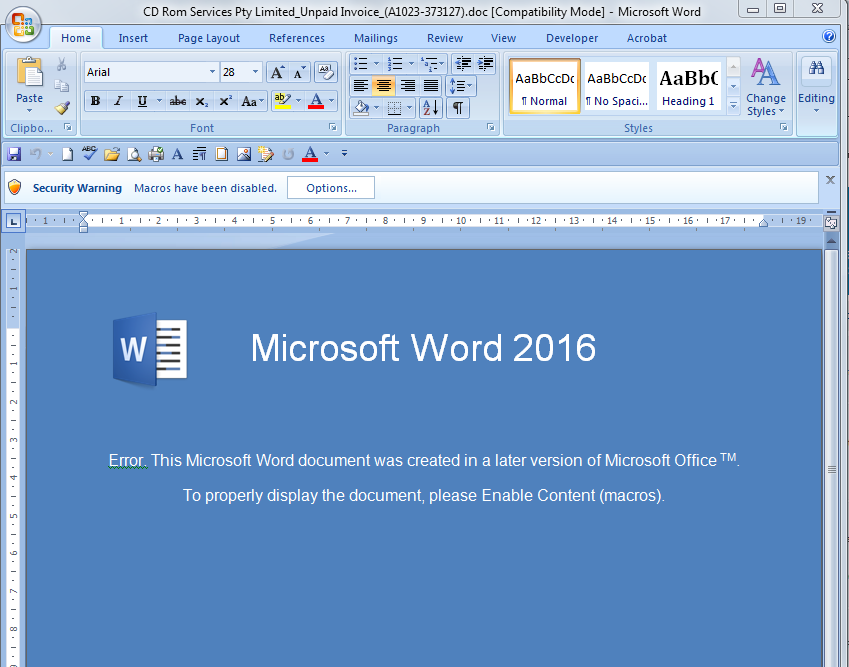Open the Borders dropdown arrow
The width and height of the screenshot is (849, 667).
click(x=409, y=108)
